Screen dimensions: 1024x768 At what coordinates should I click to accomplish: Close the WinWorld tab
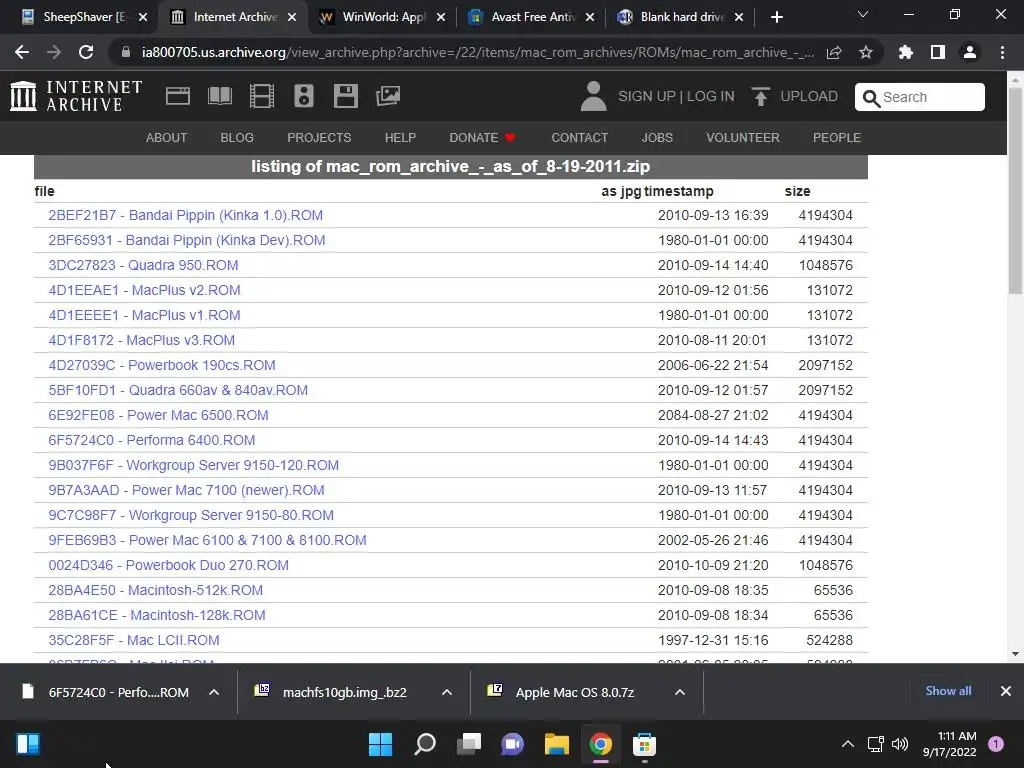441,18
